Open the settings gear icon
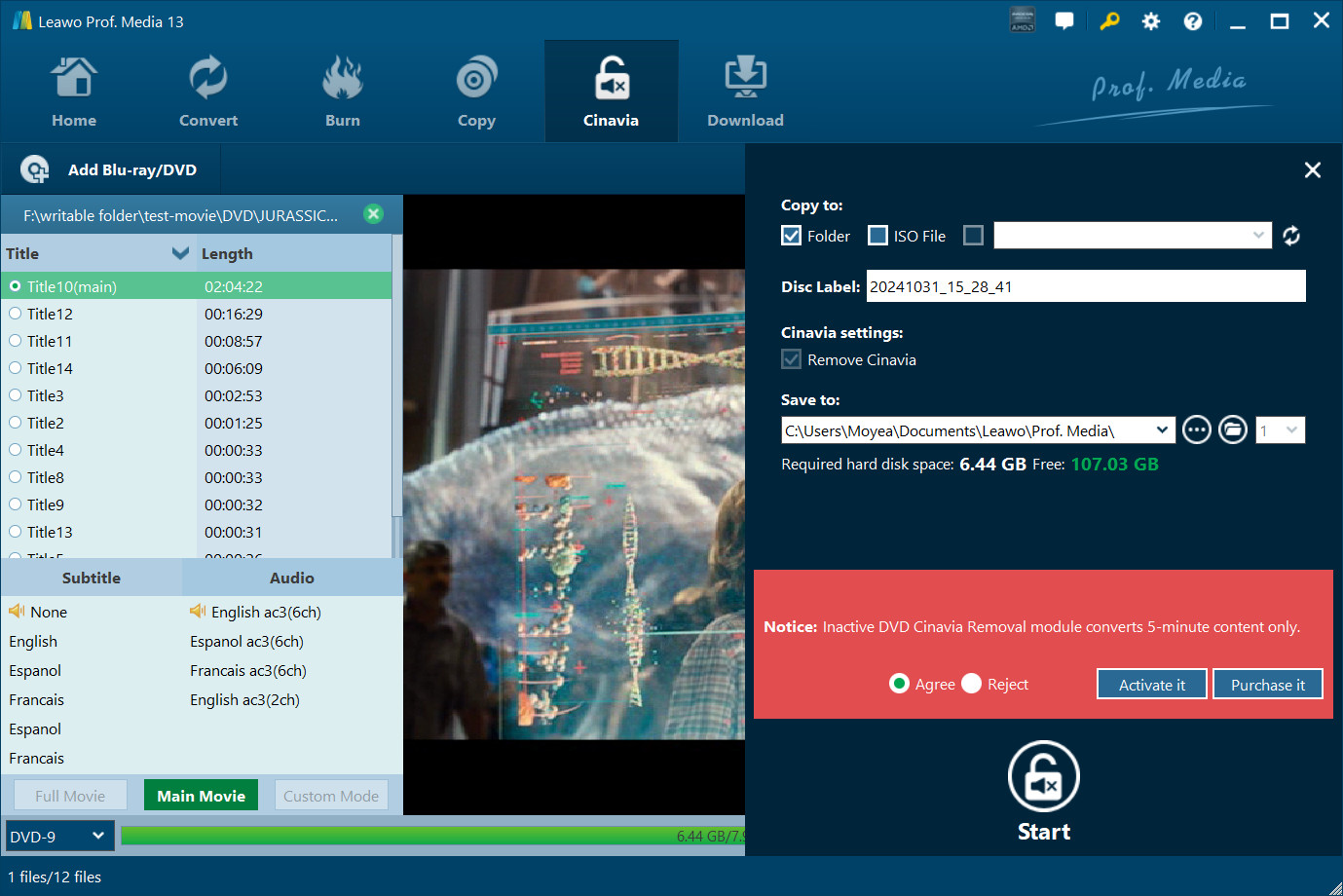This screenshot has height=896, width=1343. point(1150,20)
